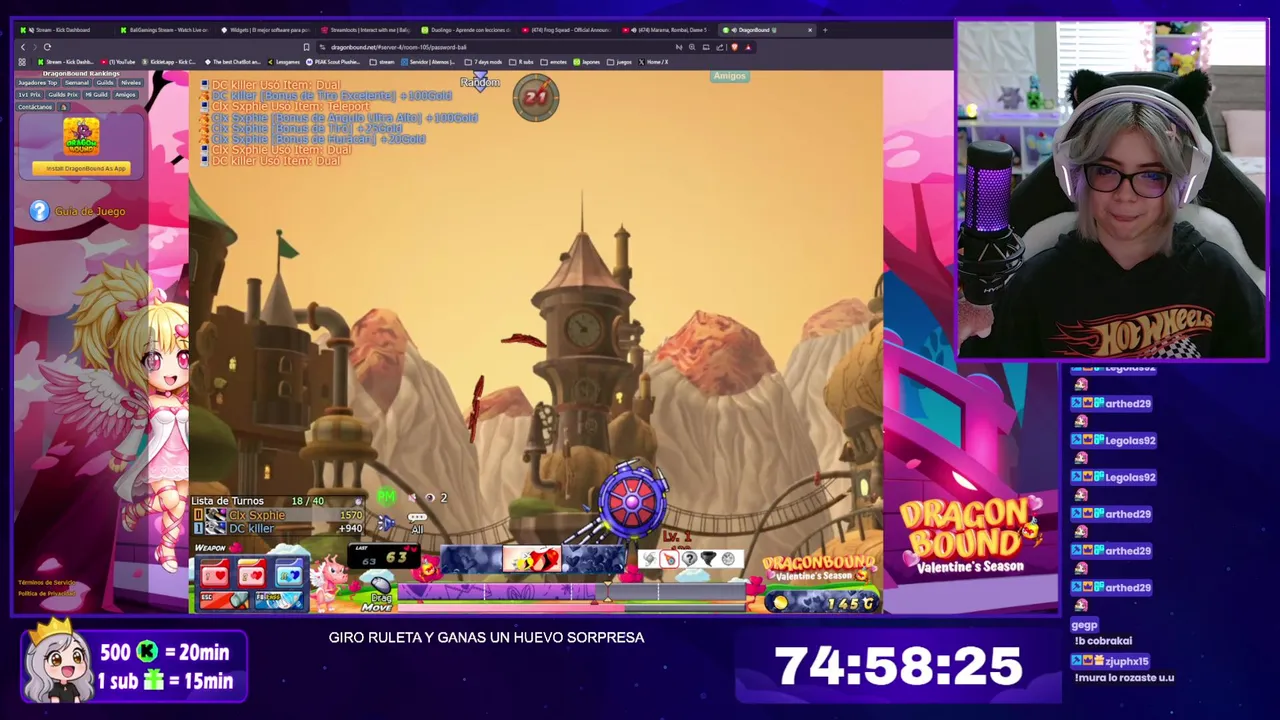This screenshot has height=720, width=1280.
Task: Toggle the game sound mute speaker icon
Action: tap(412, 497)
